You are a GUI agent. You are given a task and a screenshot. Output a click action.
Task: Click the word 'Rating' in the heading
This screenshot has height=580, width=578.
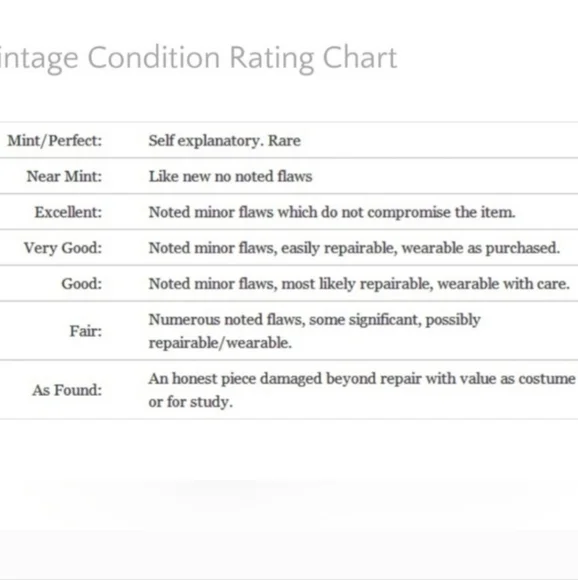click(x=271, y=59)
